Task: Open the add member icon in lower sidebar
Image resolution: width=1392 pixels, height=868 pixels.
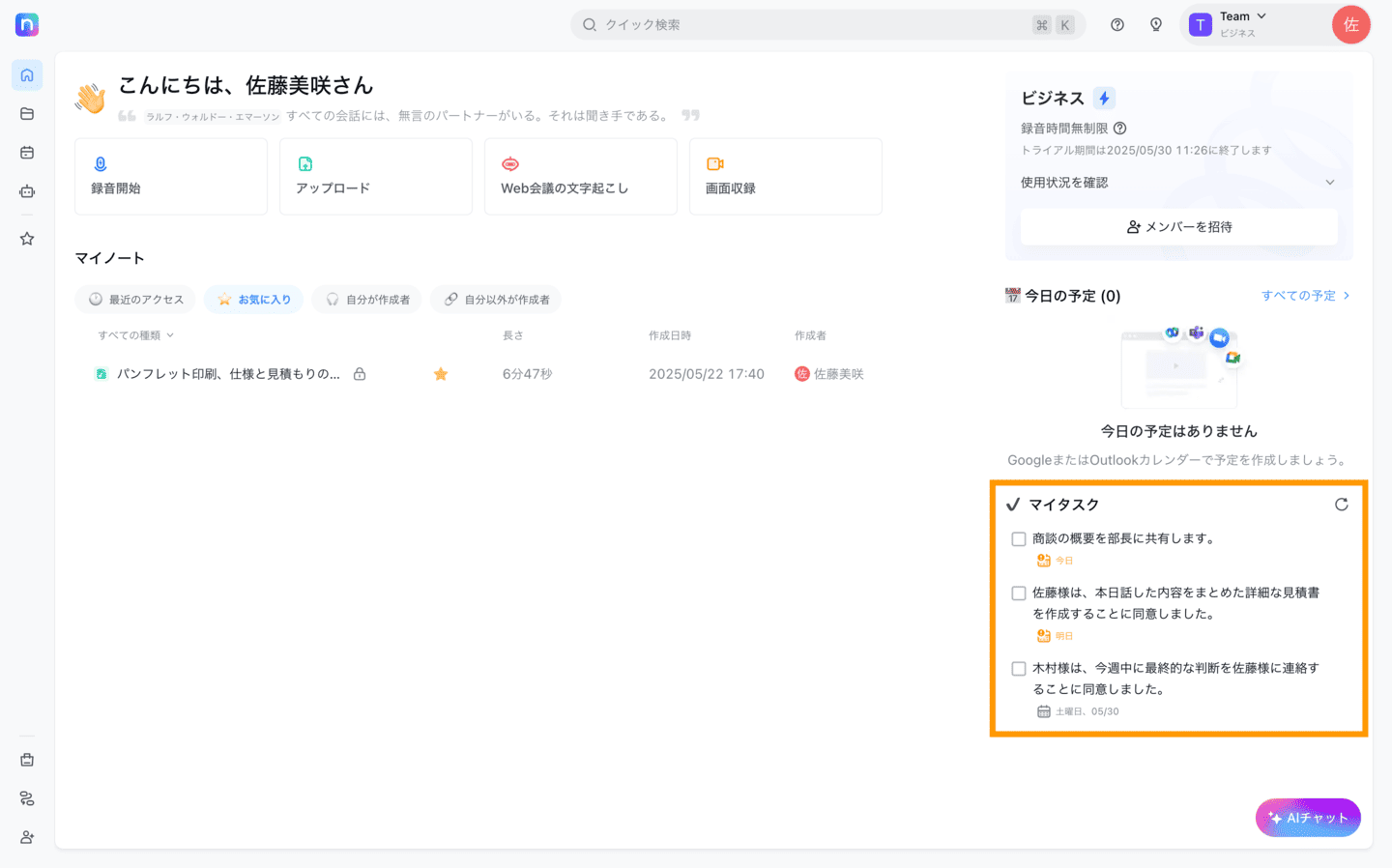Action: [27, 837]
